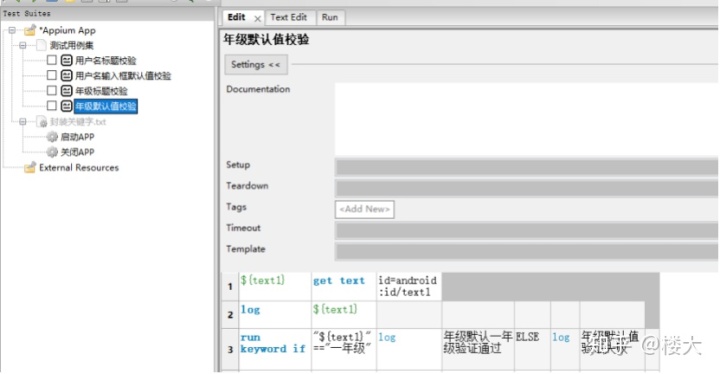Collapse the 封装关键字.txt node
720x374 pixels.
pyautogui.click(x=22, y=122)
